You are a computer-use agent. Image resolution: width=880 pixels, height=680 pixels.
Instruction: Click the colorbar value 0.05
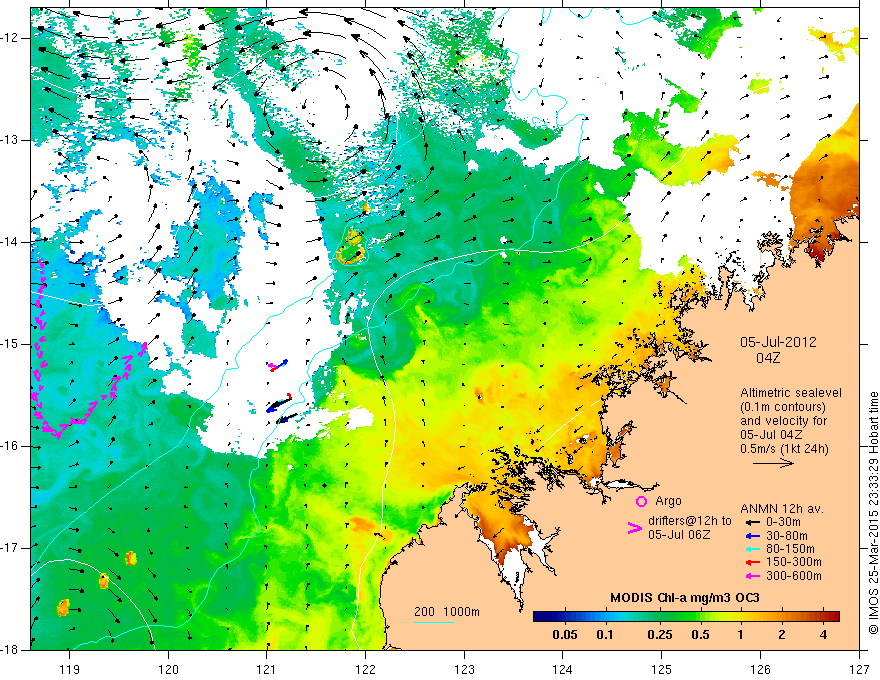(x=565, y=635)
